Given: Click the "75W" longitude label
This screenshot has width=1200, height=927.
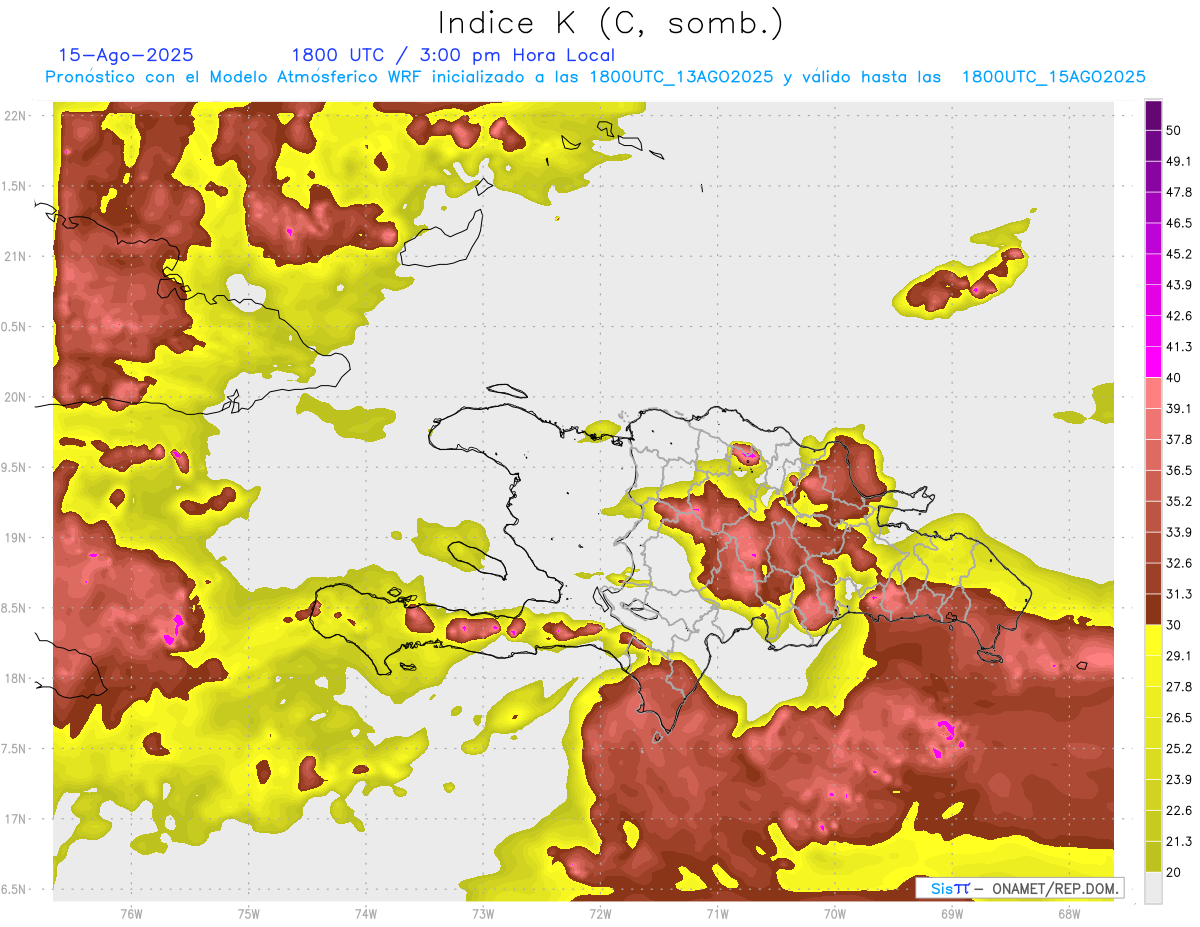Looking at the screenshot, I should click(x=248, y=914).
